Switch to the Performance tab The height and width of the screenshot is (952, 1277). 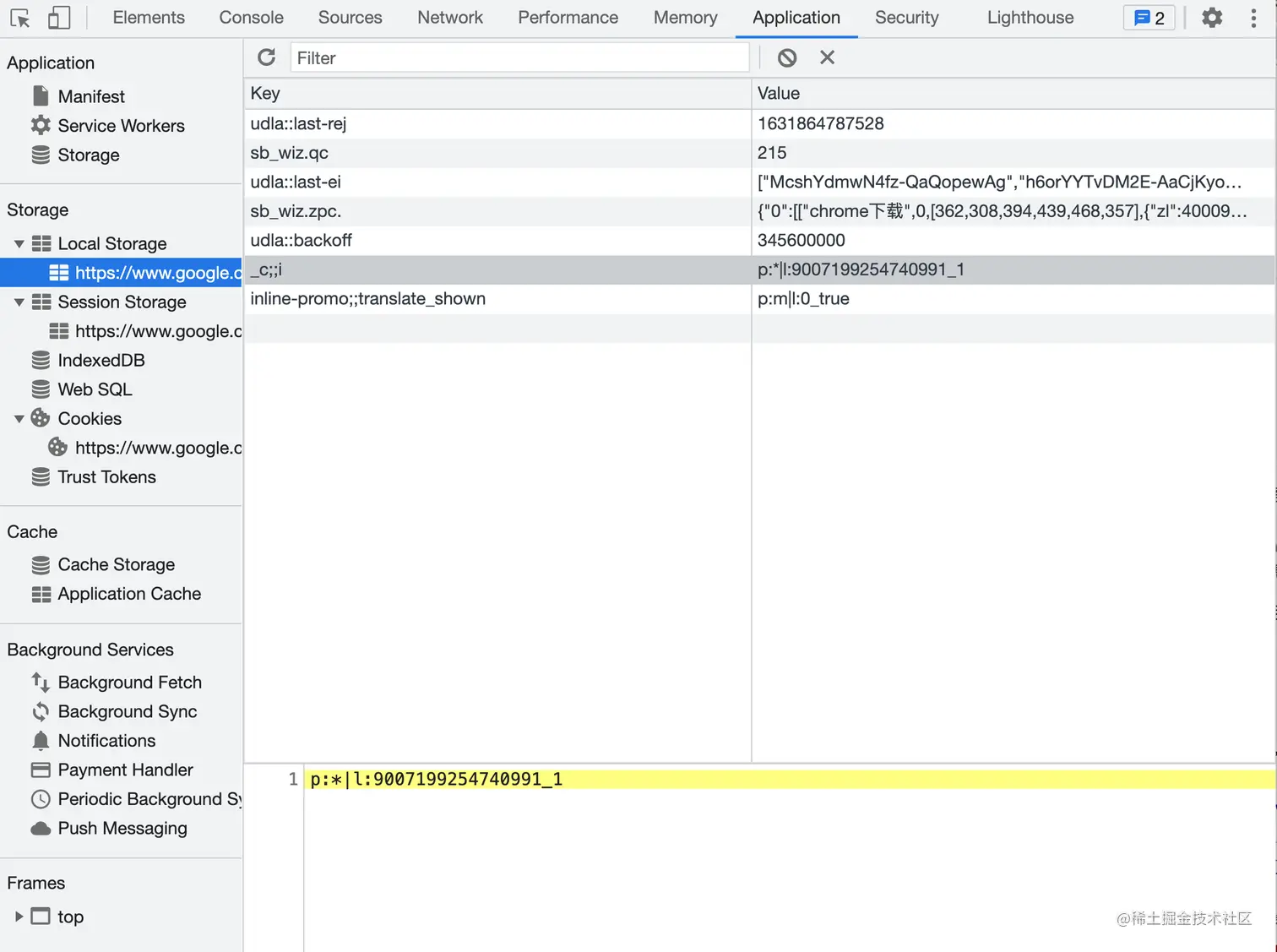click(x=568, y=18)
